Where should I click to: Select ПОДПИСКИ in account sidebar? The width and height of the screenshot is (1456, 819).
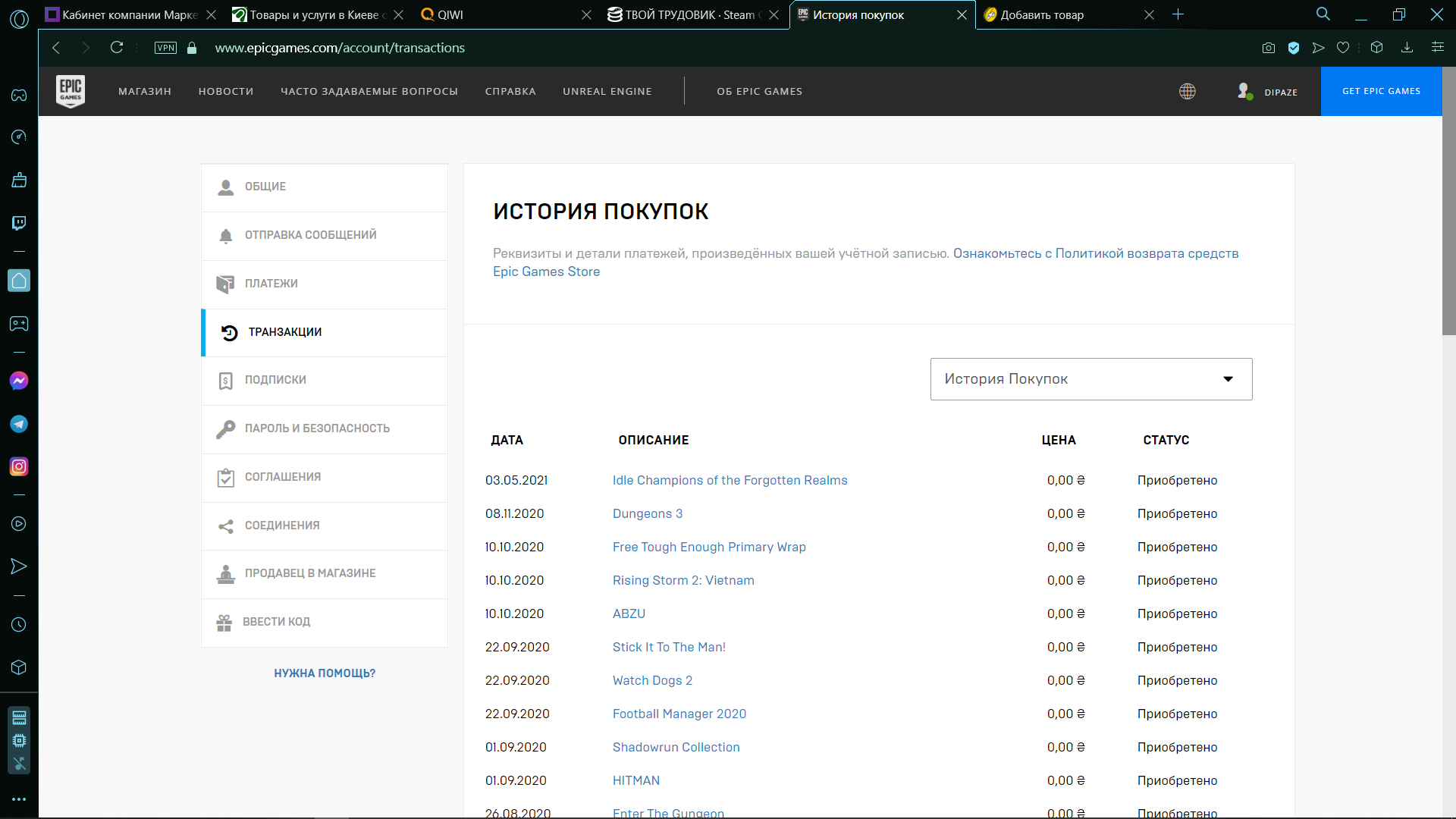pyautogui.click(x=325, y=381)
